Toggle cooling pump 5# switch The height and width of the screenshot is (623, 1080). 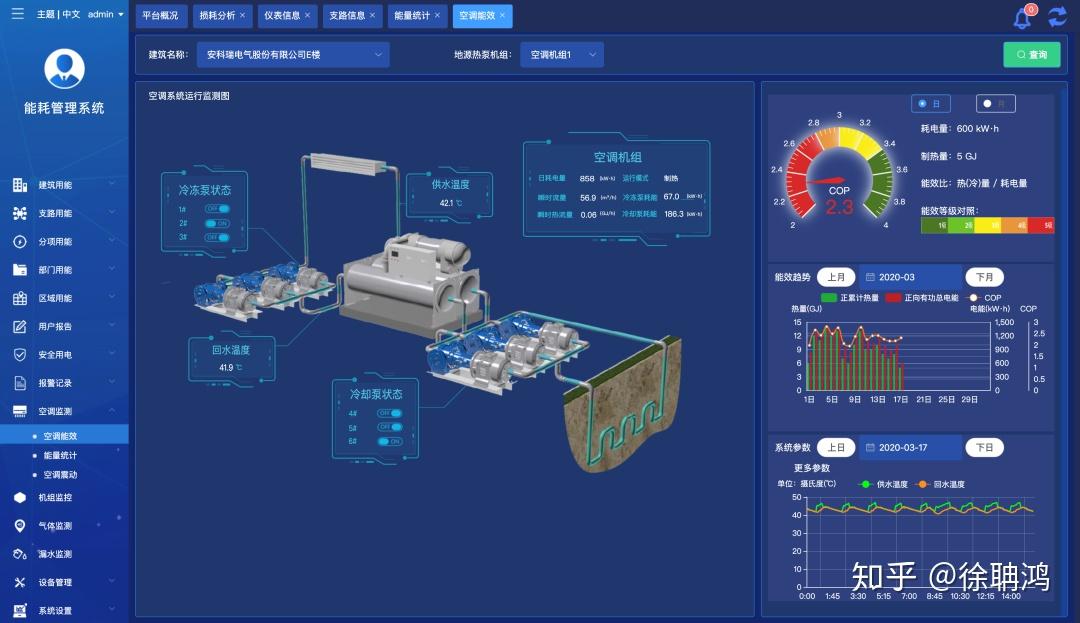pyautogui.click(x=389, y=427)
